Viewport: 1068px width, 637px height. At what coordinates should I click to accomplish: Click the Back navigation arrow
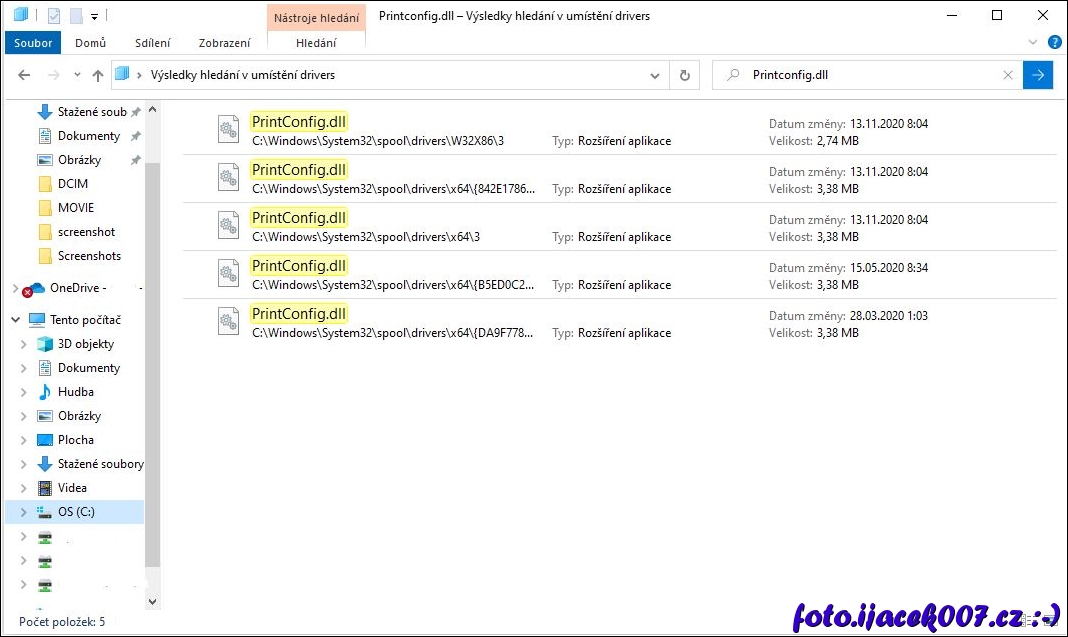tap(25, 75)
